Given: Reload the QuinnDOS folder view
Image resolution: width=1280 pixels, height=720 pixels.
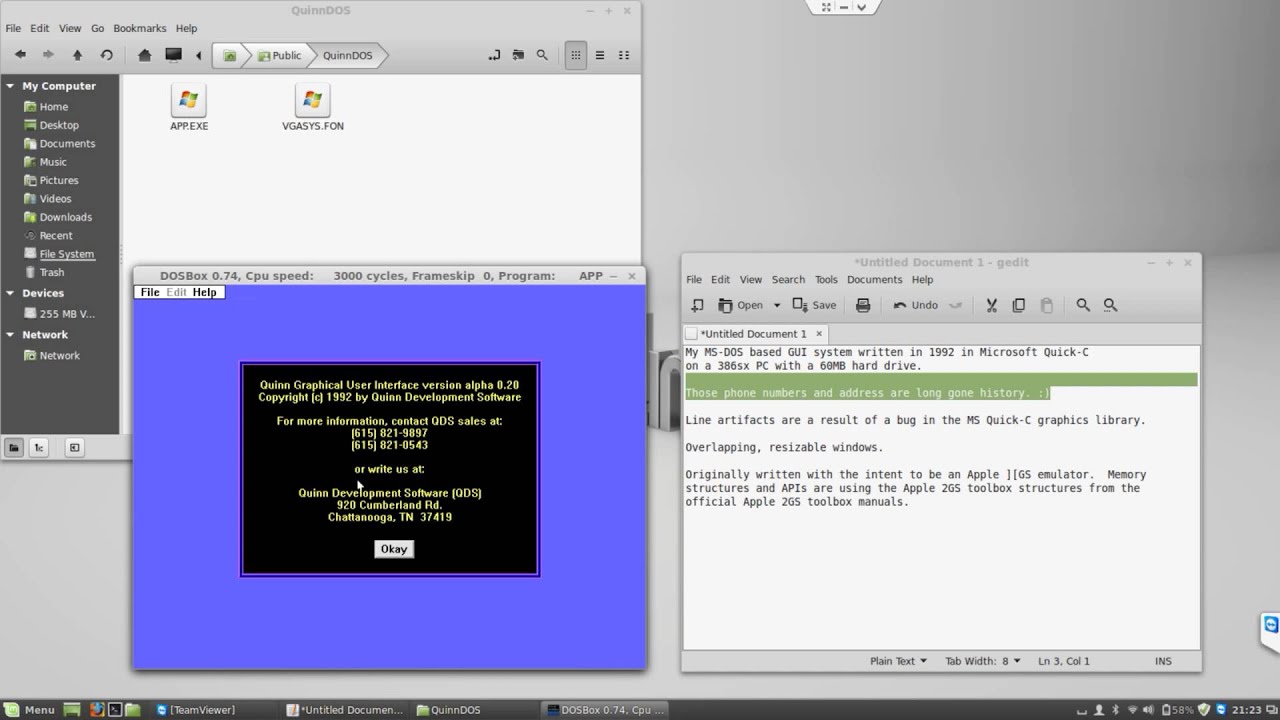Looking at the screenshot, I should click(x=106, y=55).
